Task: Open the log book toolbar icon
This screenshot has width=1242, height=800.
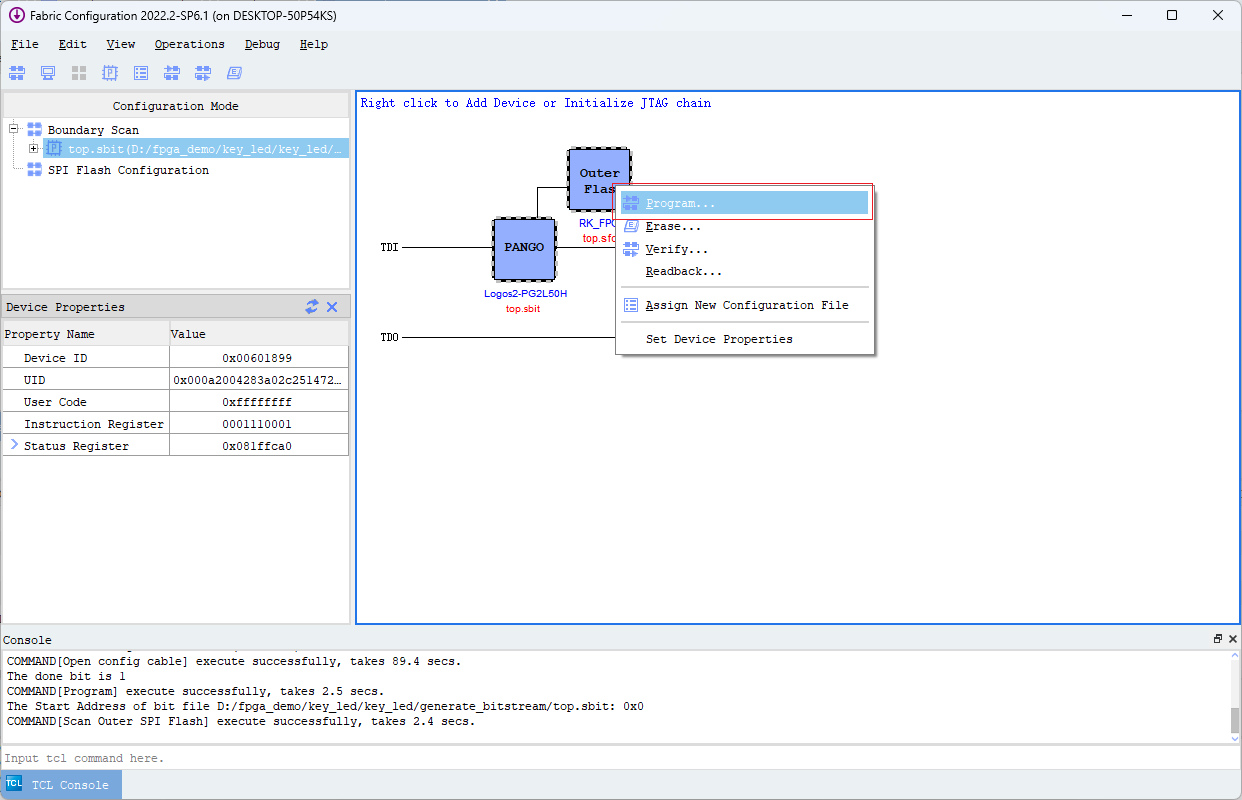Action: coord(233,72)
